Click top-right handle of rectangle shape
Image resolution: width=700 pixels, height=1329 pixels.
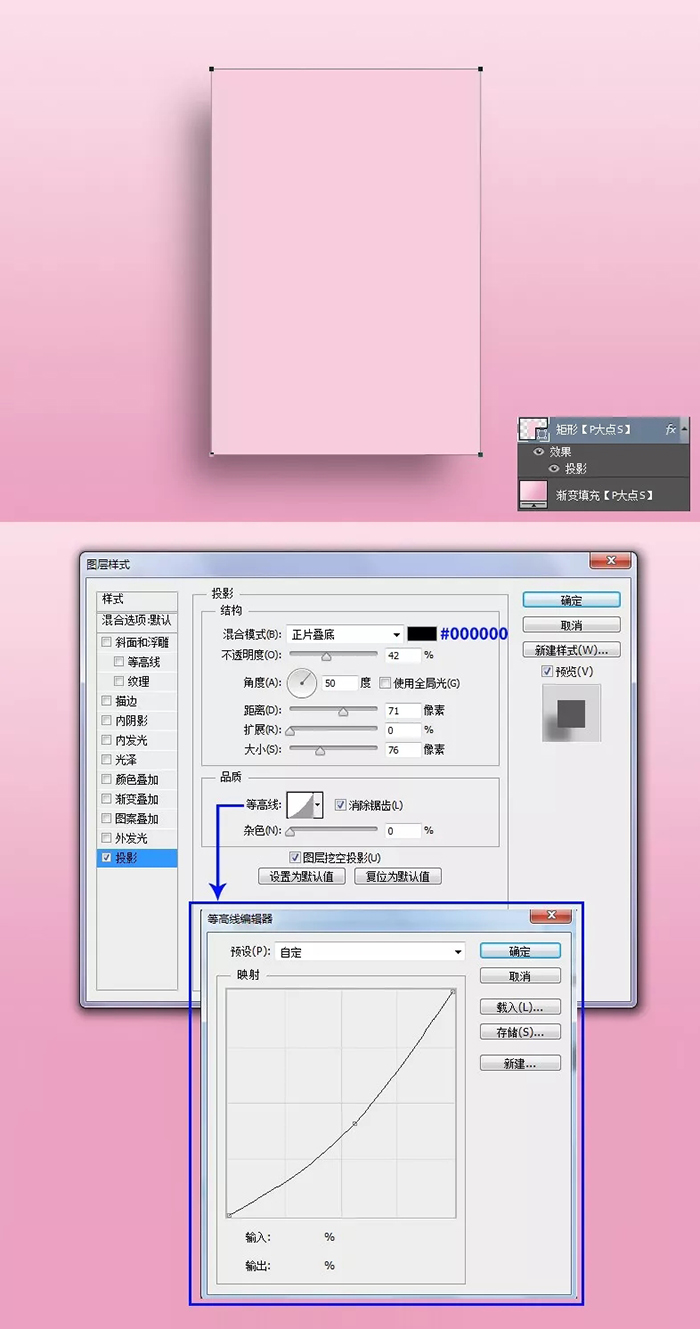click(480, 69)
